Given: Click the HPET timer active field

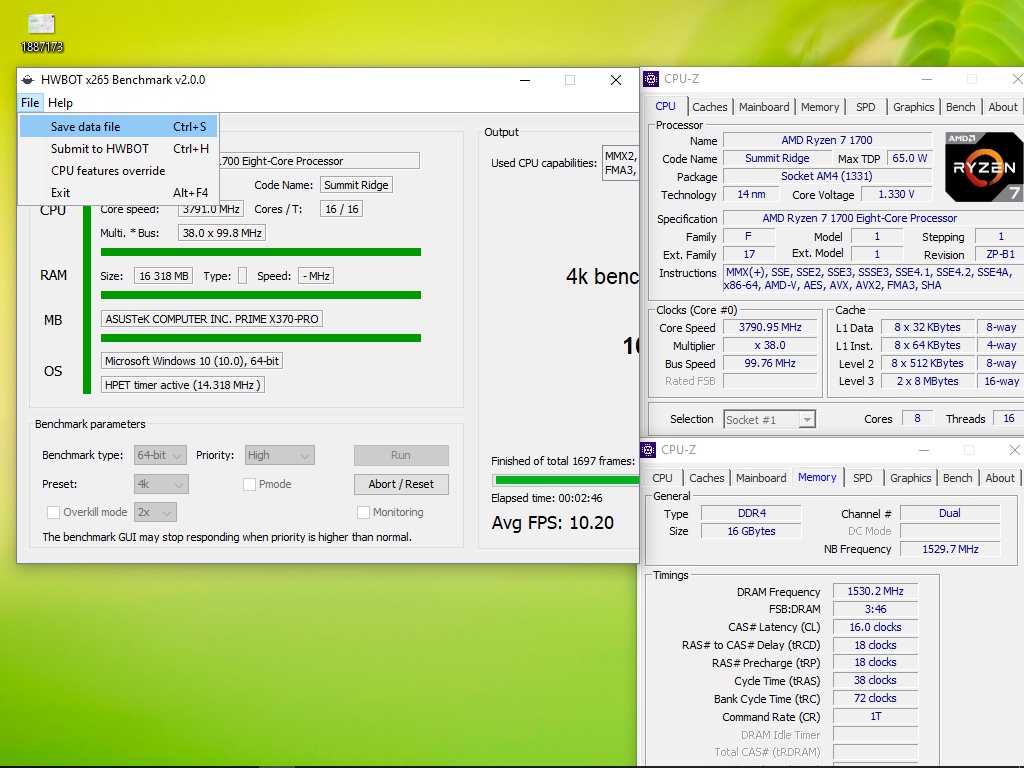Looking at the screenshot, I should coord(183,385).
